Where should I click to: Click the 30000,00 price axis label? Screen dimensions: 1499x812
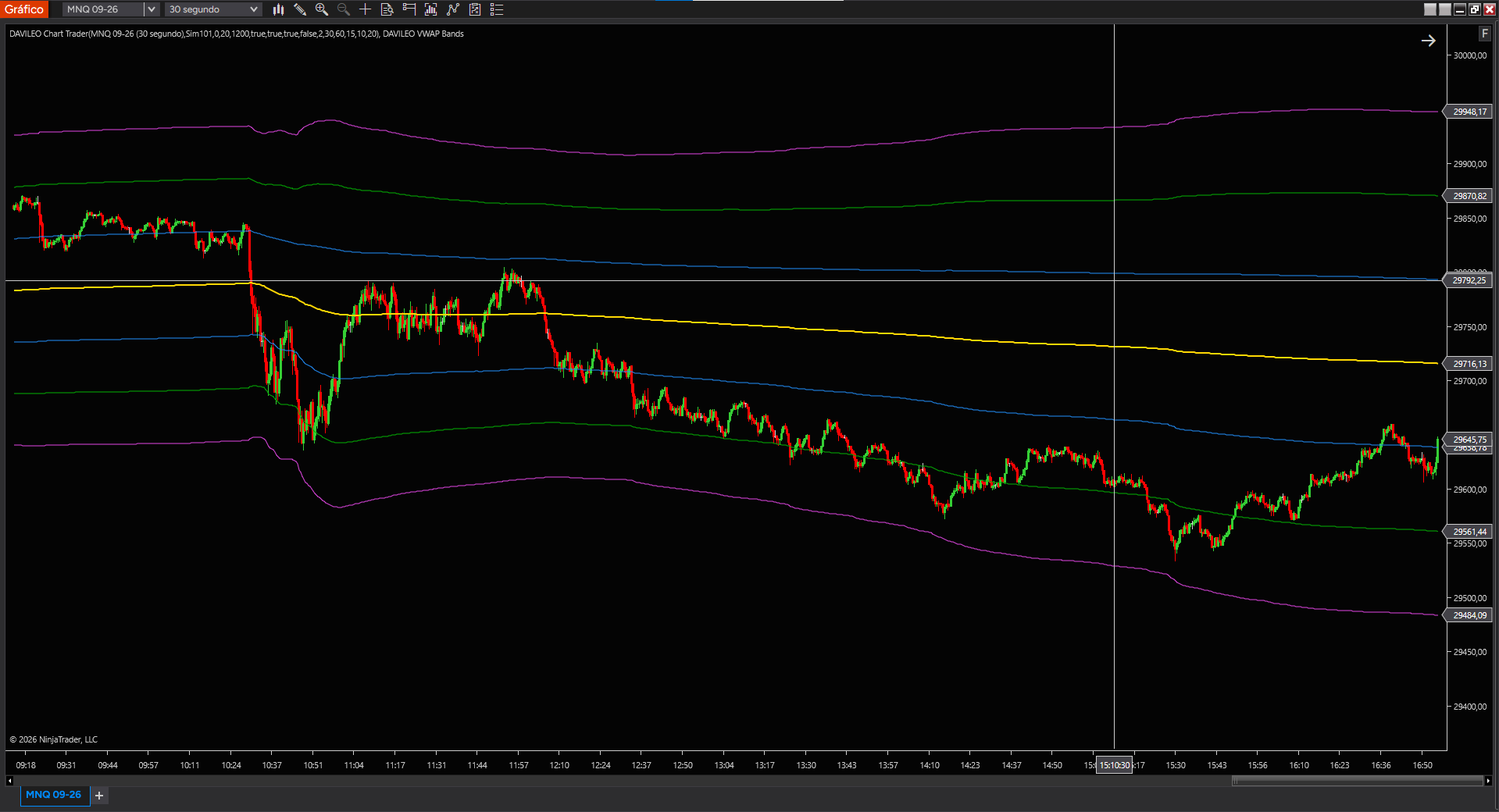1469,55
